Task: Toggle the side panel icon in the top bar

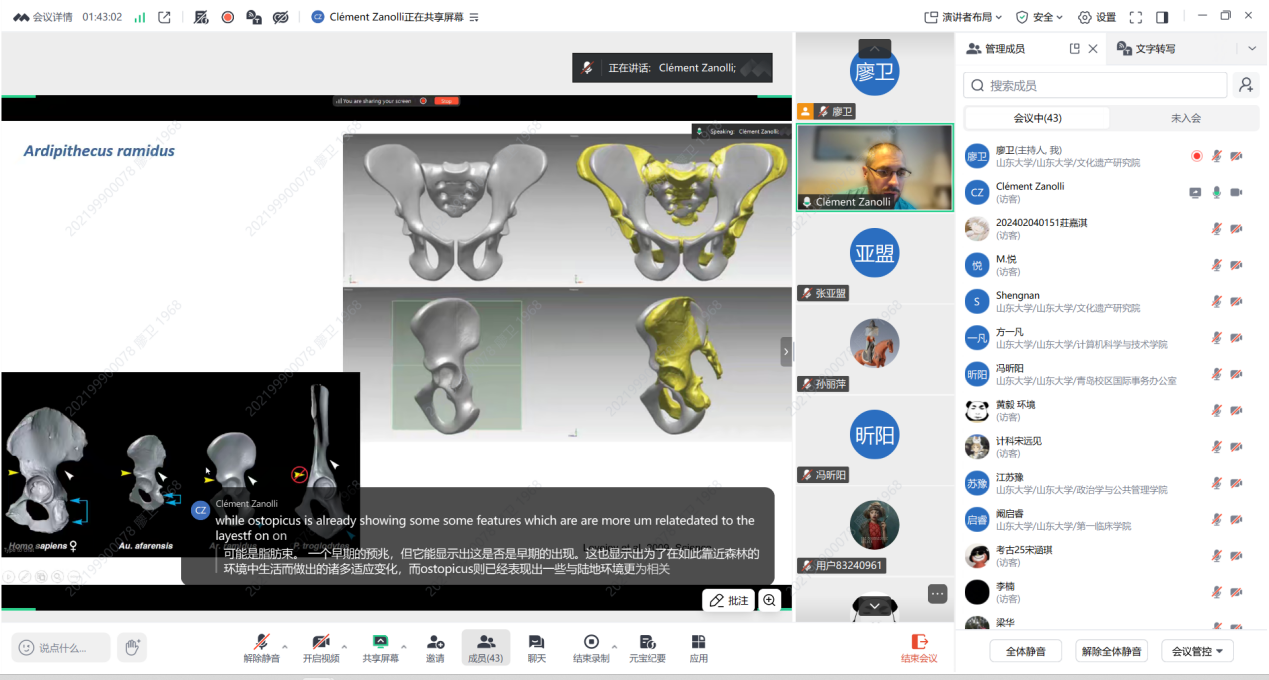Action: [1162, 17]
